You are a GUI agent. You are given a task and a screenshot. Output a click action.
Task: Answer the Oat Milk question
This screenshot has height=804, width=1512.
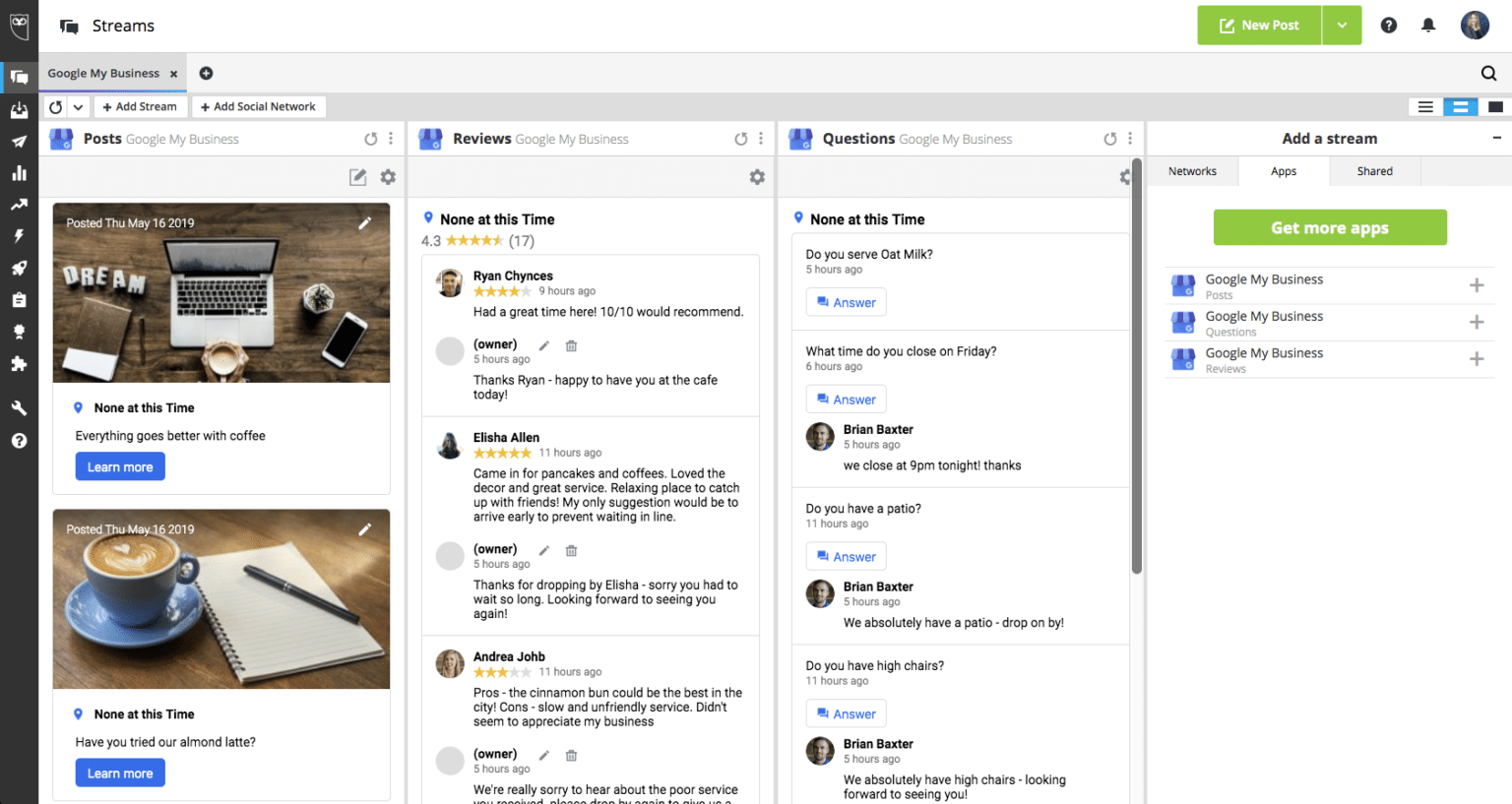(846, 301)
